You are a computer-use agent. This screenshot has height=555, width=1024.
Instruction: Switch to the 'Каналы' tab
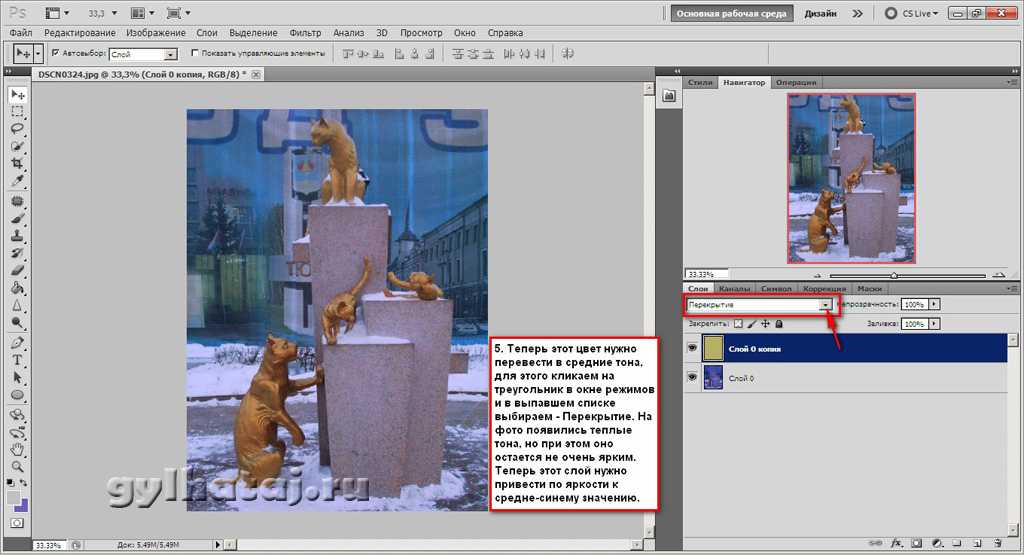coord(734,289)
